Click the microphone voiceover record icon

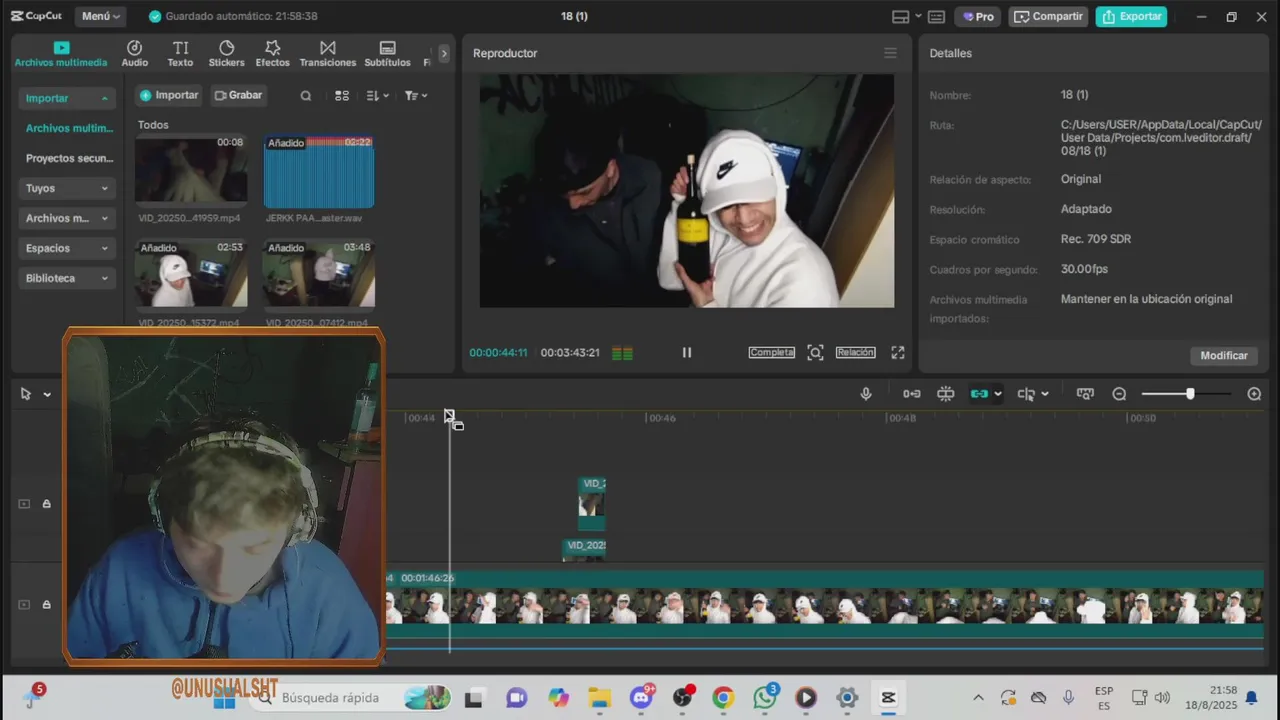coord(866,394)
